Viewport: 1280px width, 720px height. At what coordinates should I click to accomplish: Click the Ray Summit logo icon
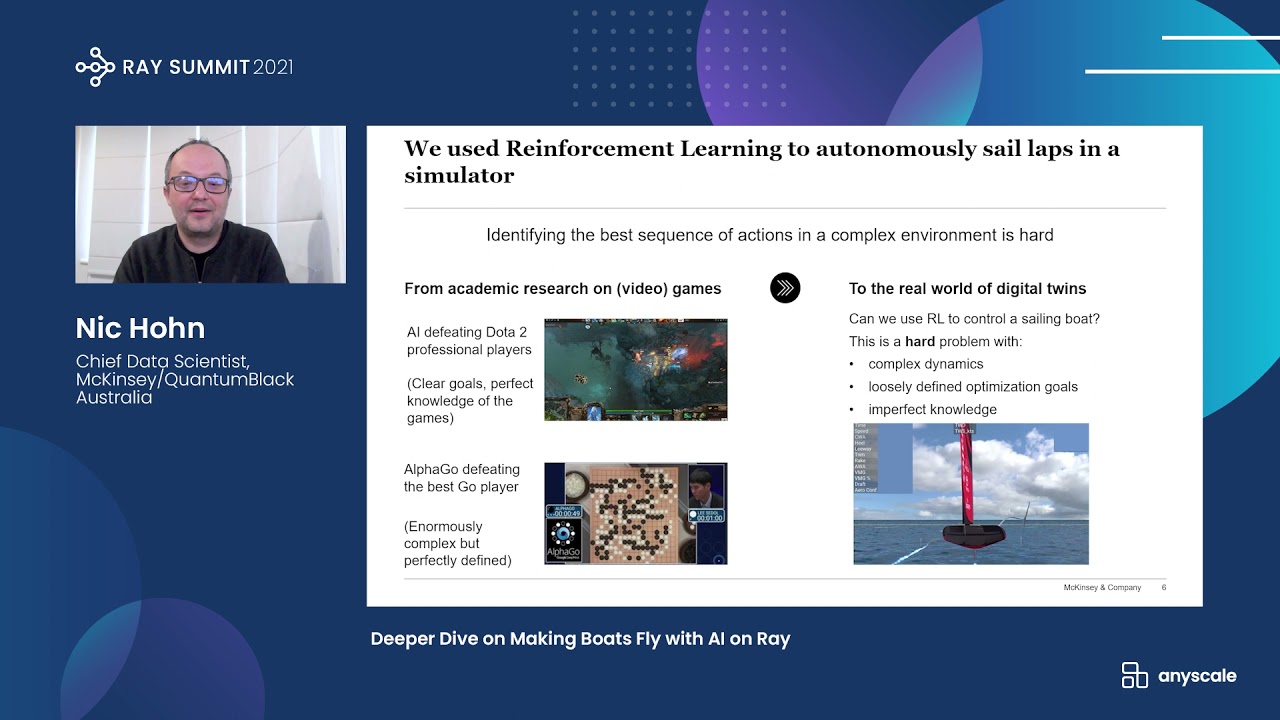coord(95,67)
